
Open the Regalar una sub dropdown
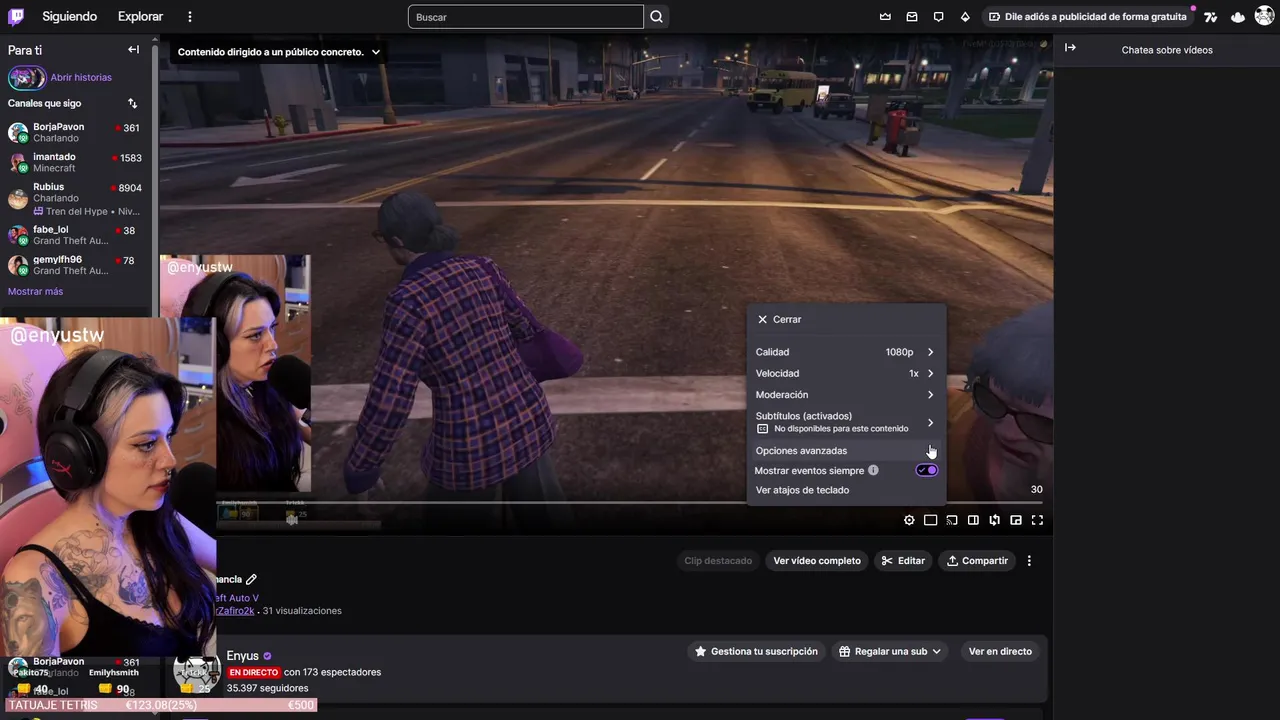889,651
